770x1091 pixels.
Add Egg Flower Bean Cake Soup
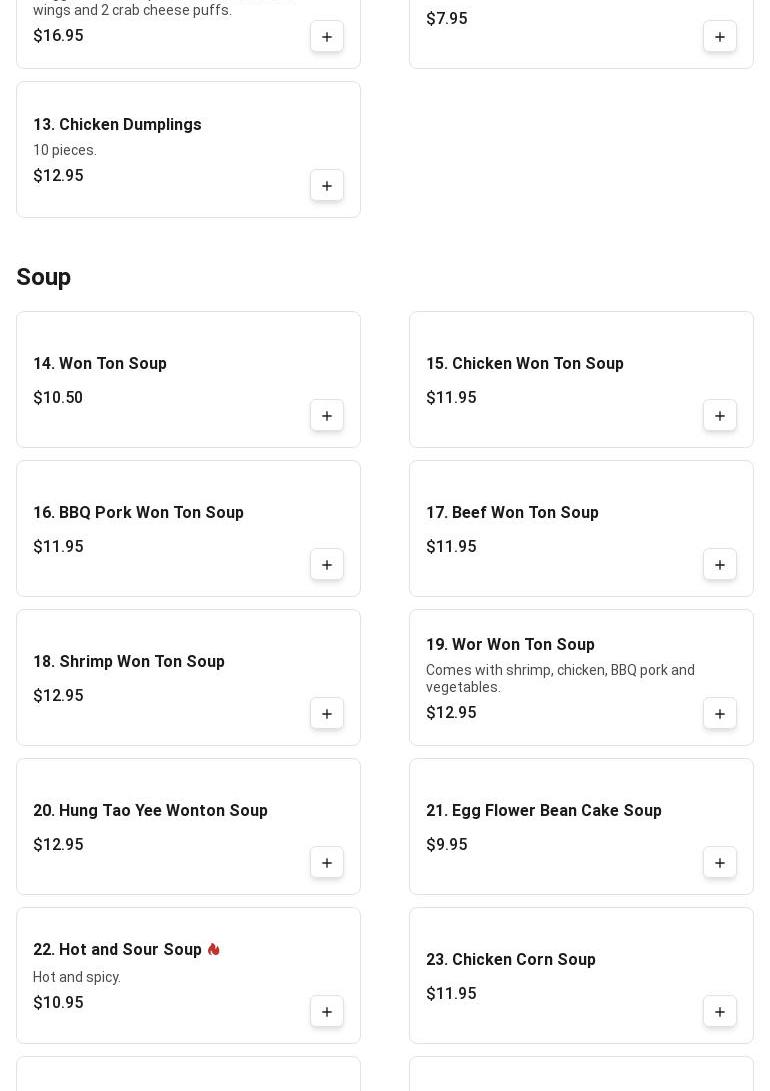720,863
